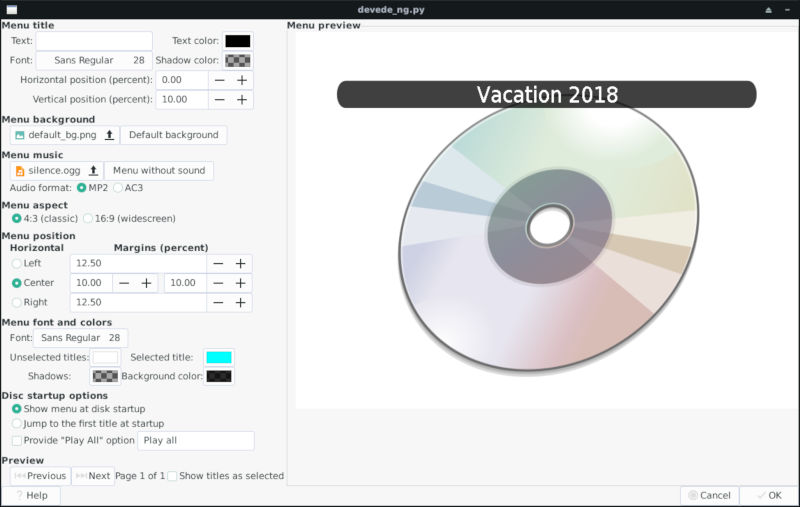
Task: Click the window menu icon in title bar
Action: click(x=11, y=9)
